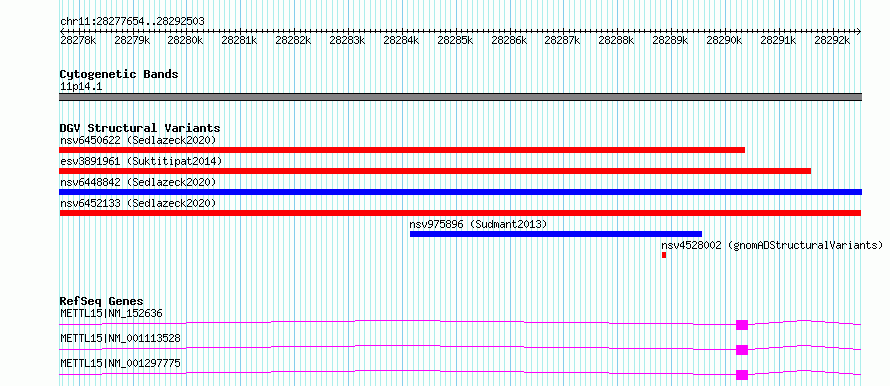Screen dimensions: 890x386
Task: Click the 28279k ruler tick label
Action: pos(132,40)
